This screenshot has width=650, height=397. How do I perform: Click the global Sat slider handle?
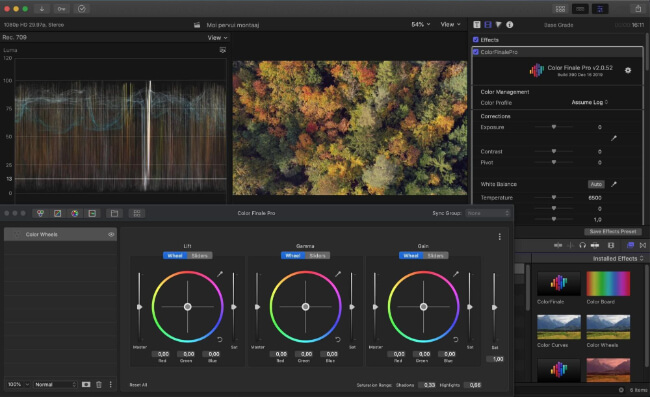pos(494,307)
